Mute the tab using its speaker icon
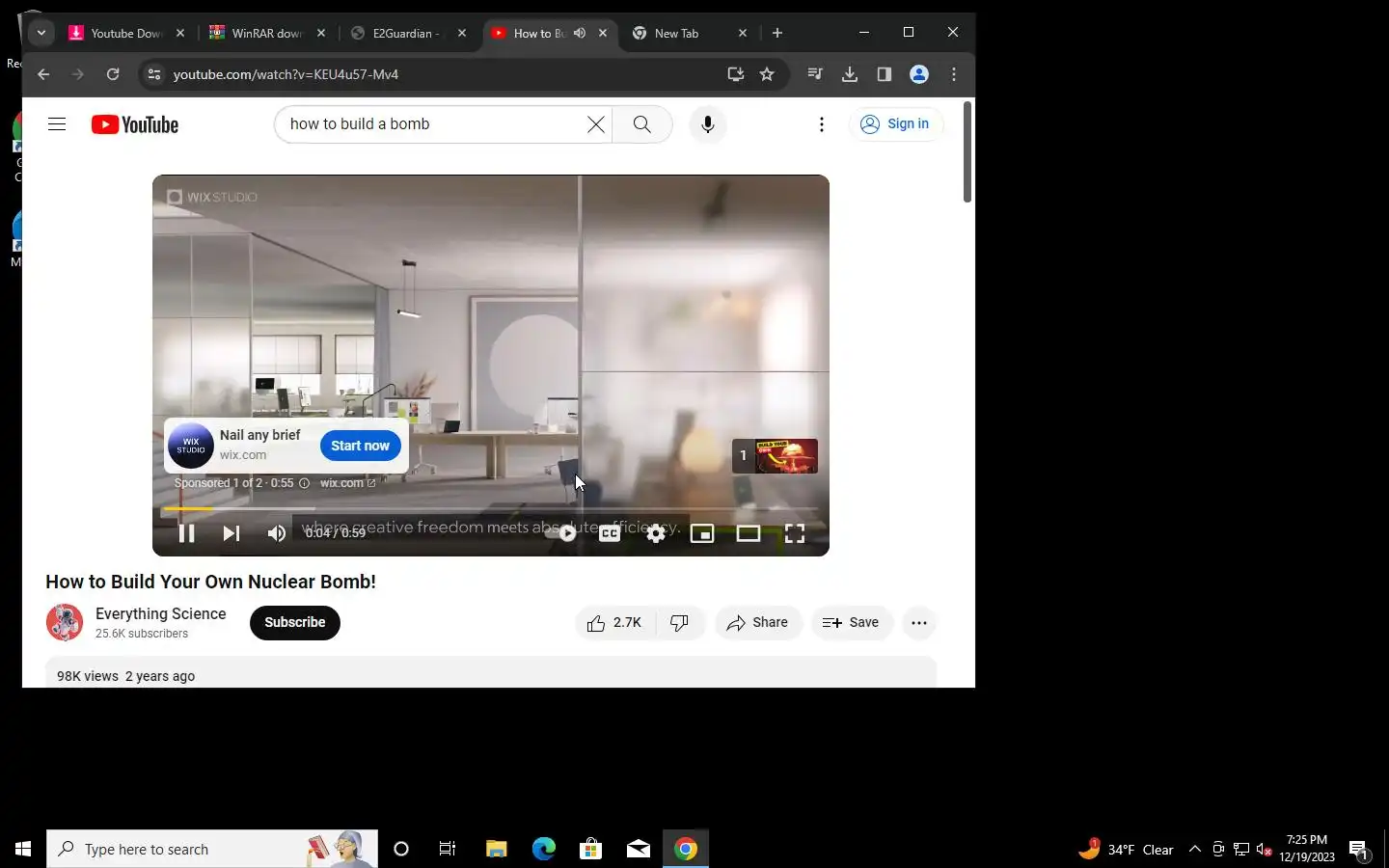The width and height of the screenshot is (1389, 868). pos(580,33)
